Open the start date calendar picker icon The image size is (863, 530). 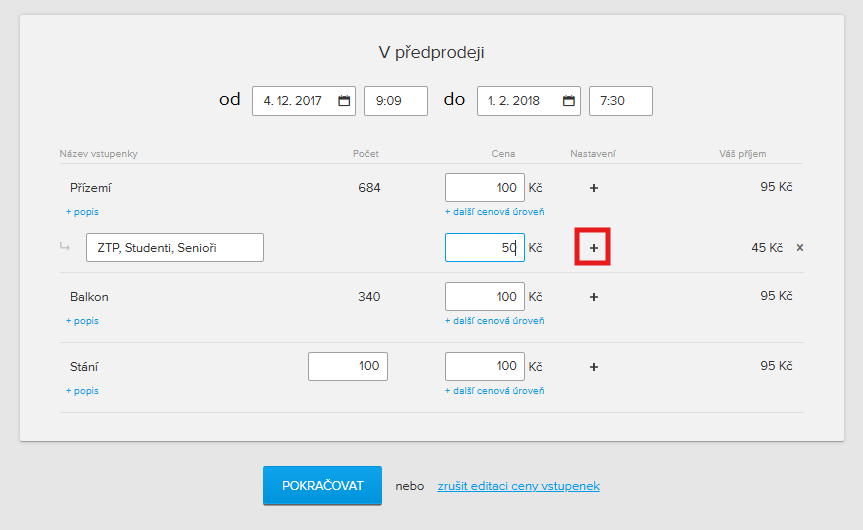(x=344, y=101)
